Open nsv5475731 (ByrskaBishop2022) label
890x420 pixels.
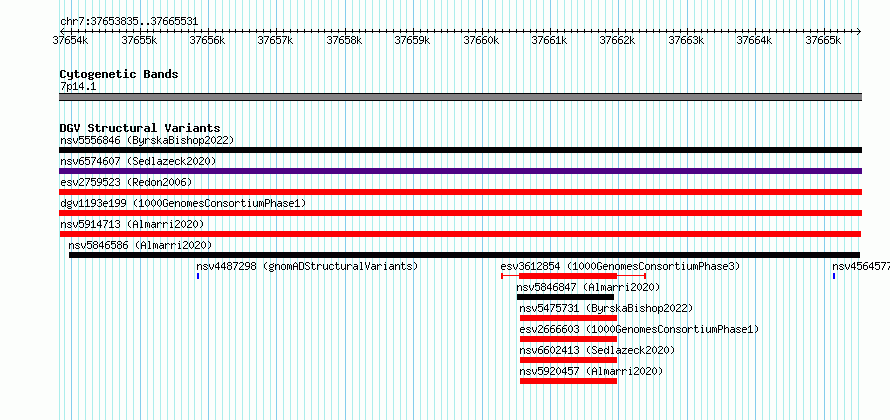point(606,308)
